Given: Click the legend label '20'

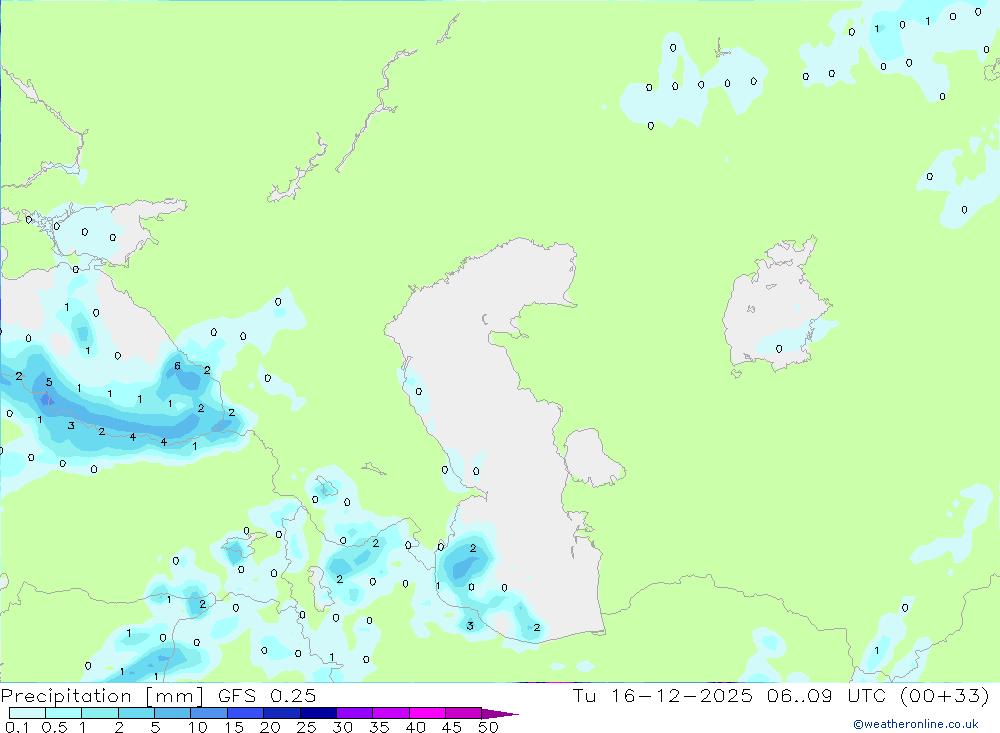Looking at the screenshot, I should click(270, 727).
